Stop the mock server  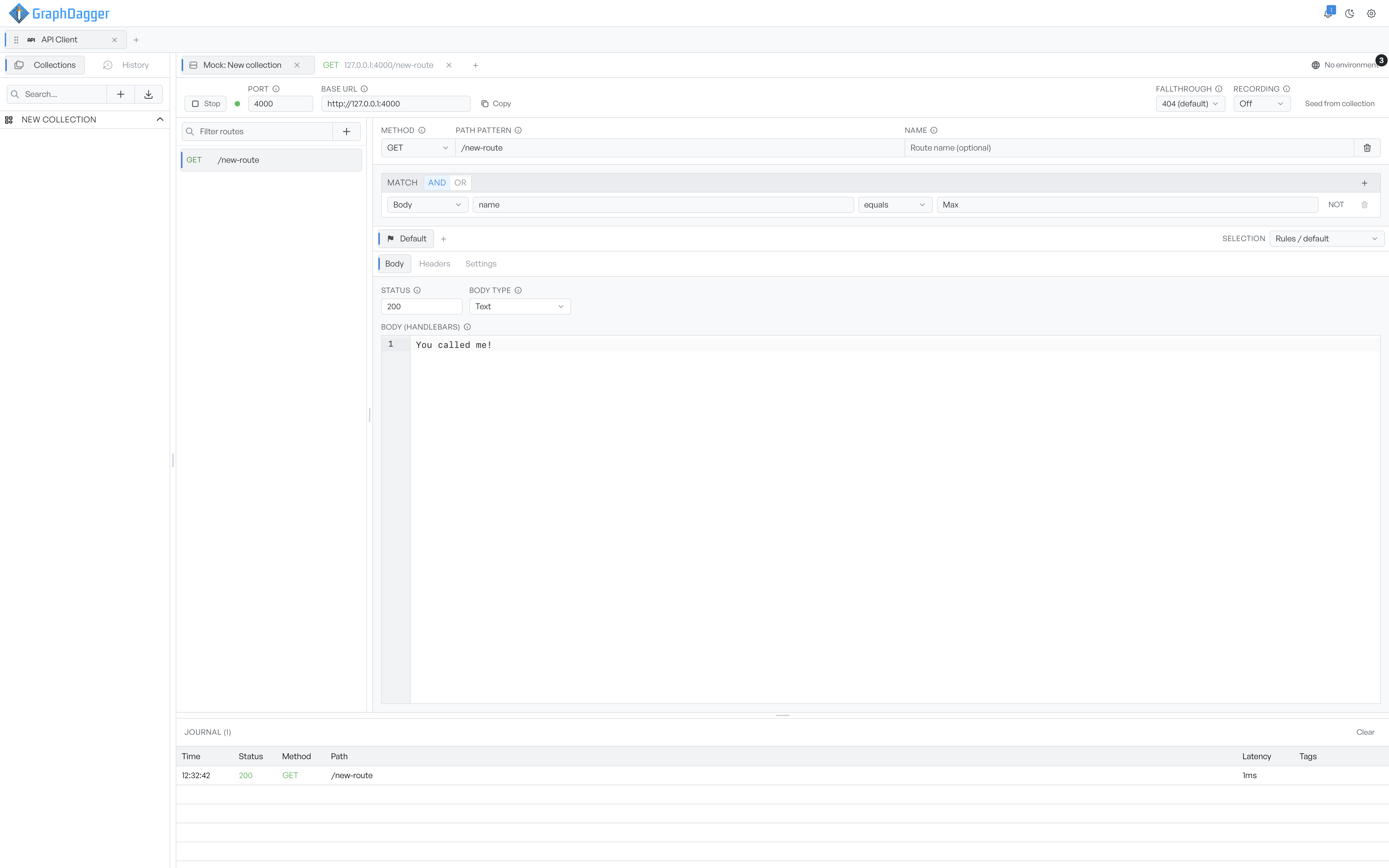click(206, 104)
